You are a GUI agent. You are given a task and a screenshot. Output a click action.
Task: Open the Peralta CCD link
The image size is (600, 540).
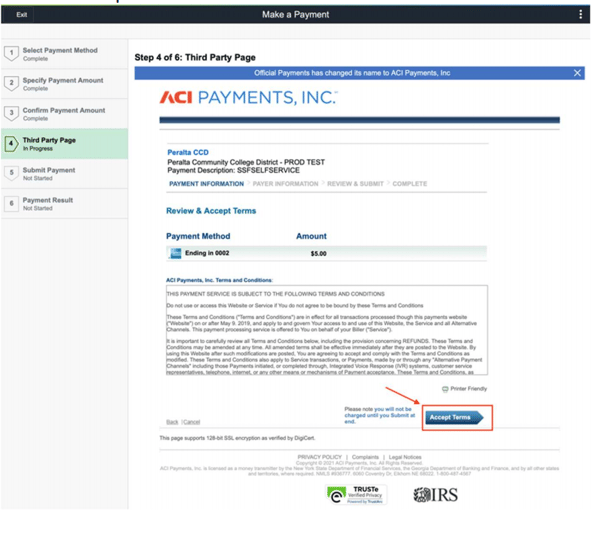click(188, 152)
